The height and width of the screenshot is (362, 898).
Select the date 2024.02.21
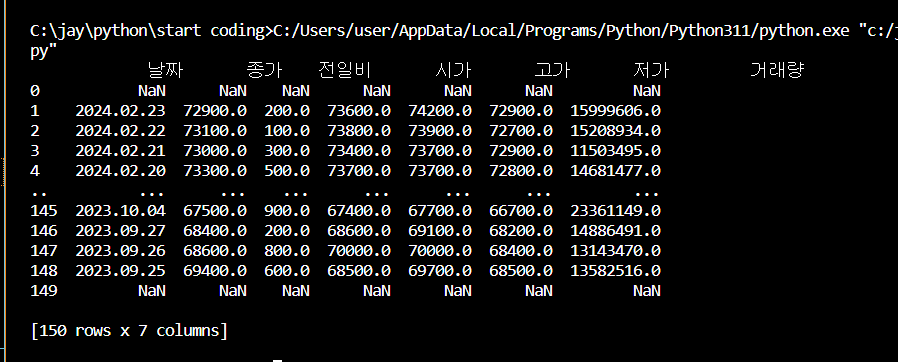click(x=120, y=151)
